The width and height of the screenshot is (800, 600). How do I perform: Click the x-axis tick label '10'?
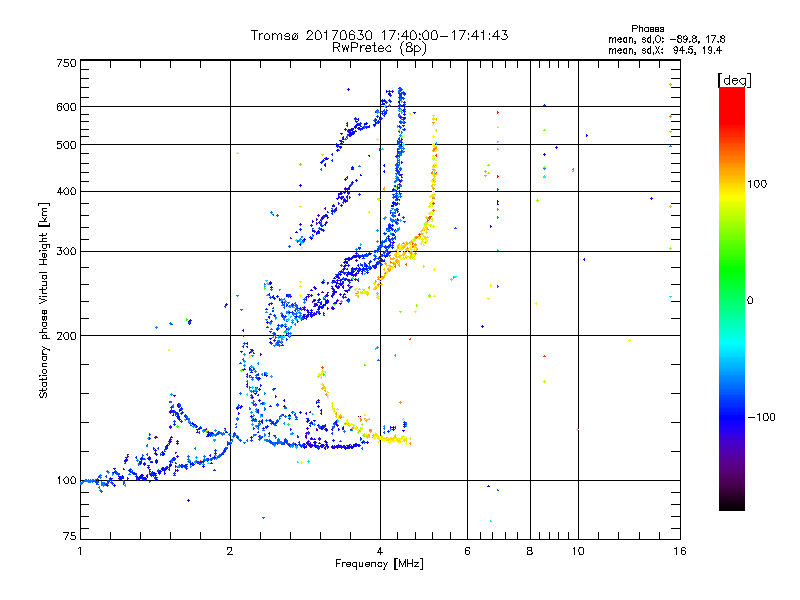[578, 551]
